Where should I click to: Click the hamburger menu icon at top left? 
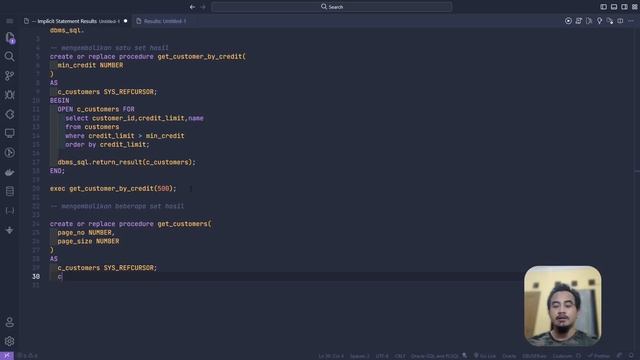[10, 21]
